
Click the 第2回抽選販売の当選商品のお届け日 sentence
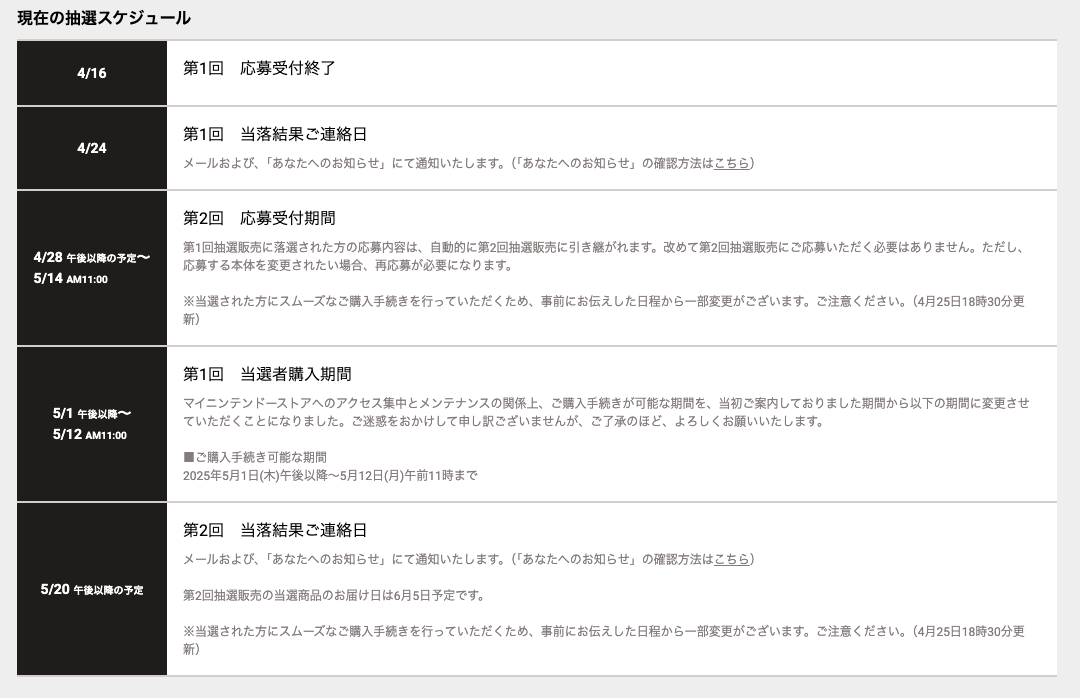(x=333, y=595)
